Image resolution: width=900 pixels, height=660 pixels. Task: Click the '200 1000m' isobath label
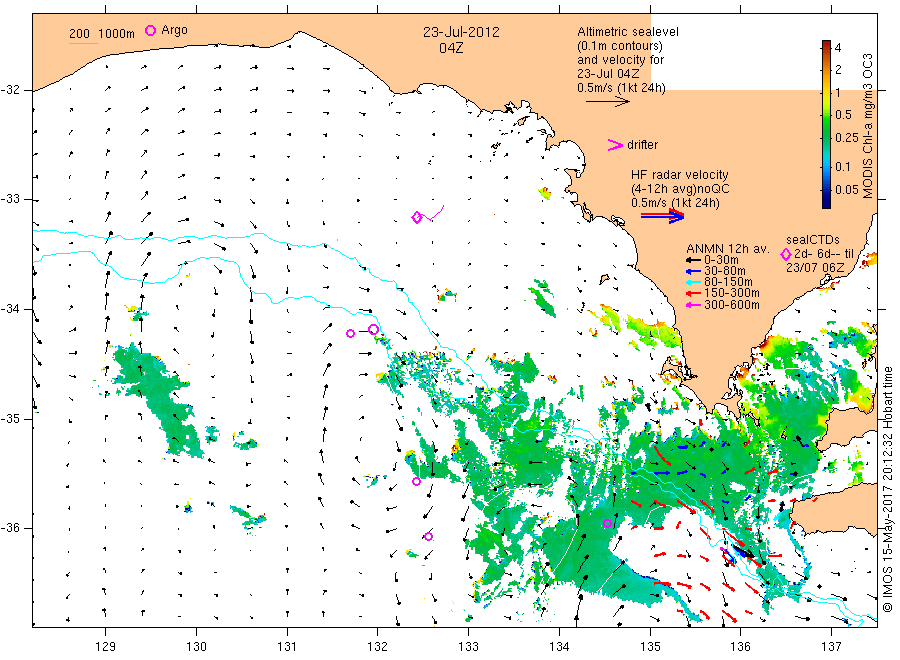point(102,34)
